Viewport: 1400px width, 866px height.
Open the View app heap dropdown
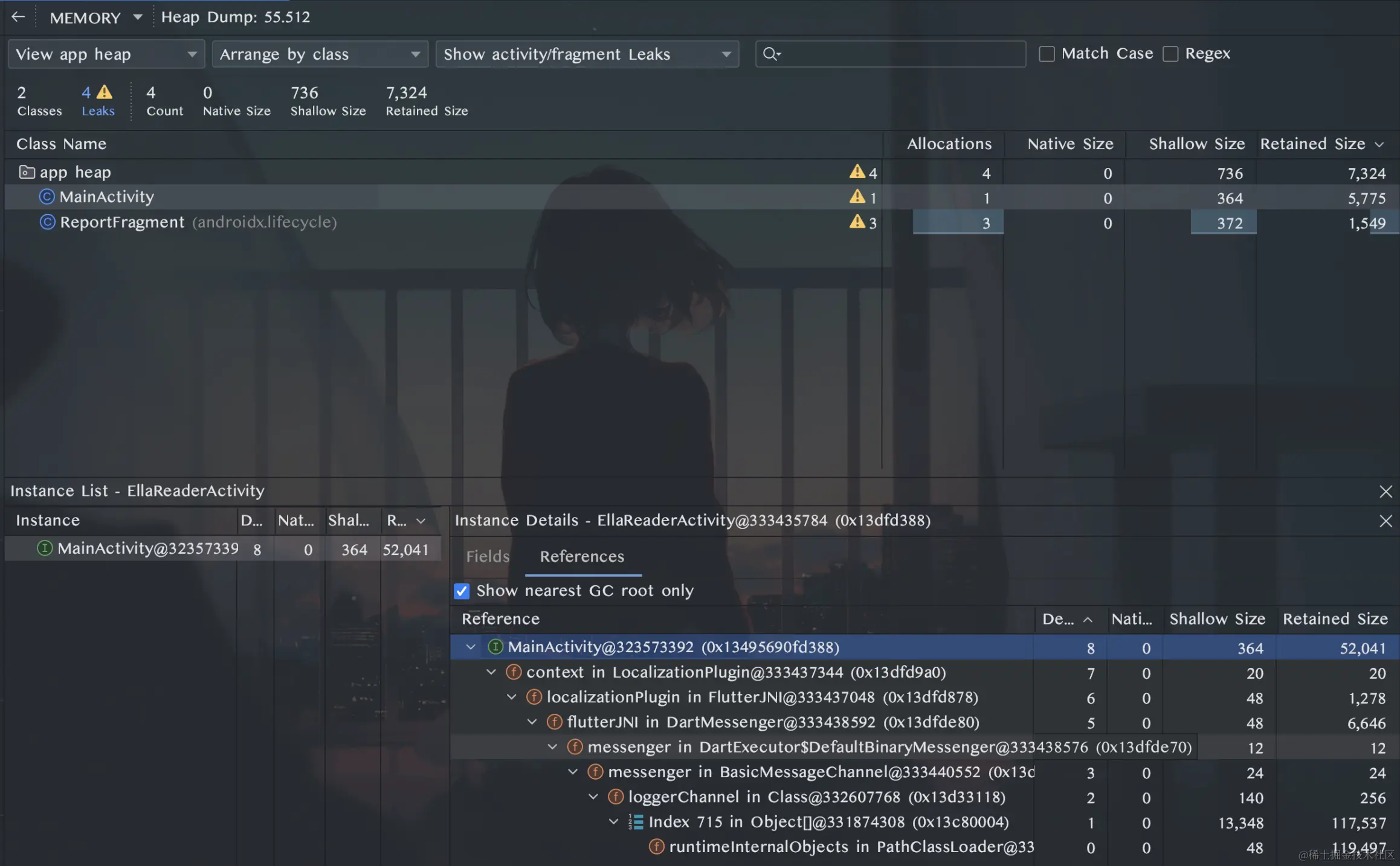[106, 54]
